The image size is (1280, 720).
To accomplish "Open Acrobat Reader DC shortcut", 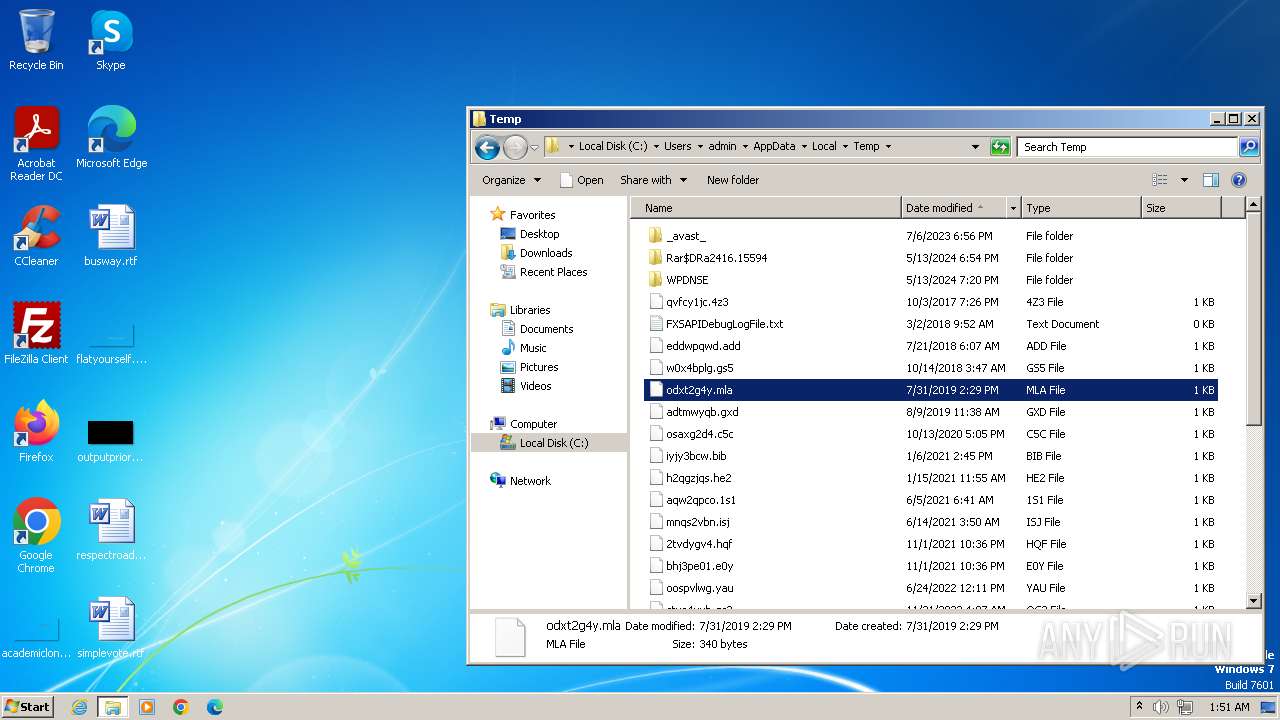I will [x=36, y=143].
